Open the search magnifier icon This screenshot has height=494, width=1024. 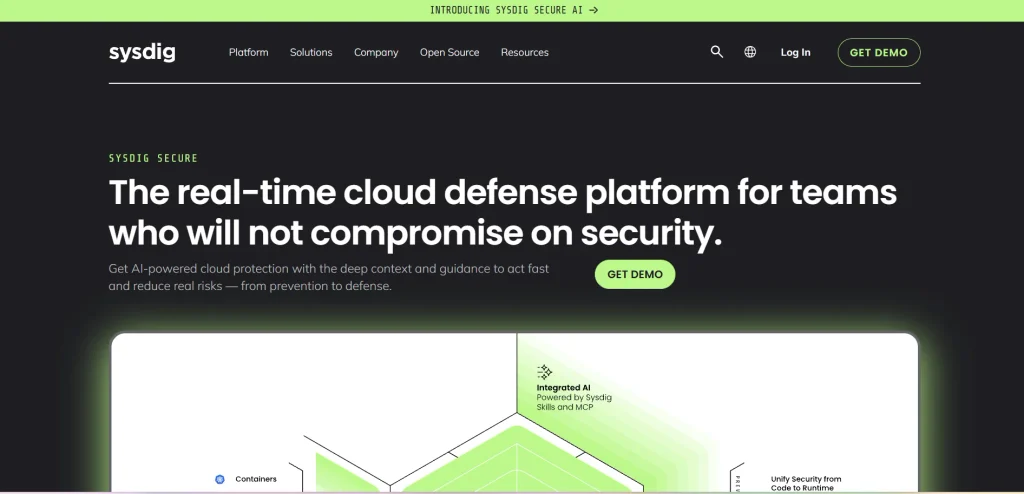716,52
